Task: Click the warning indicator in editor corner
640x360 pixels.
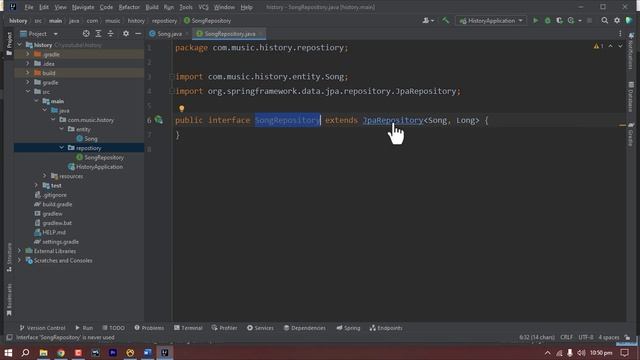Action: point(598,46)
